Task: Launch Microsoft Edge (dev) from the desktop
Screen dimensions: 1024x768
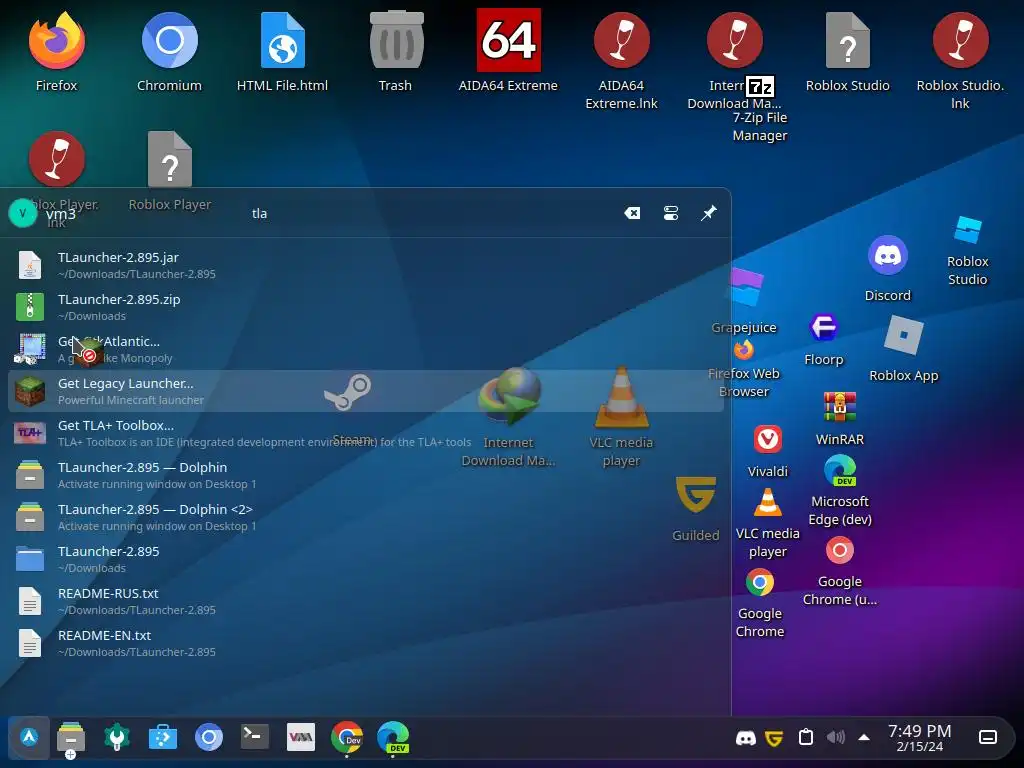Action: (x=840, y=491)
